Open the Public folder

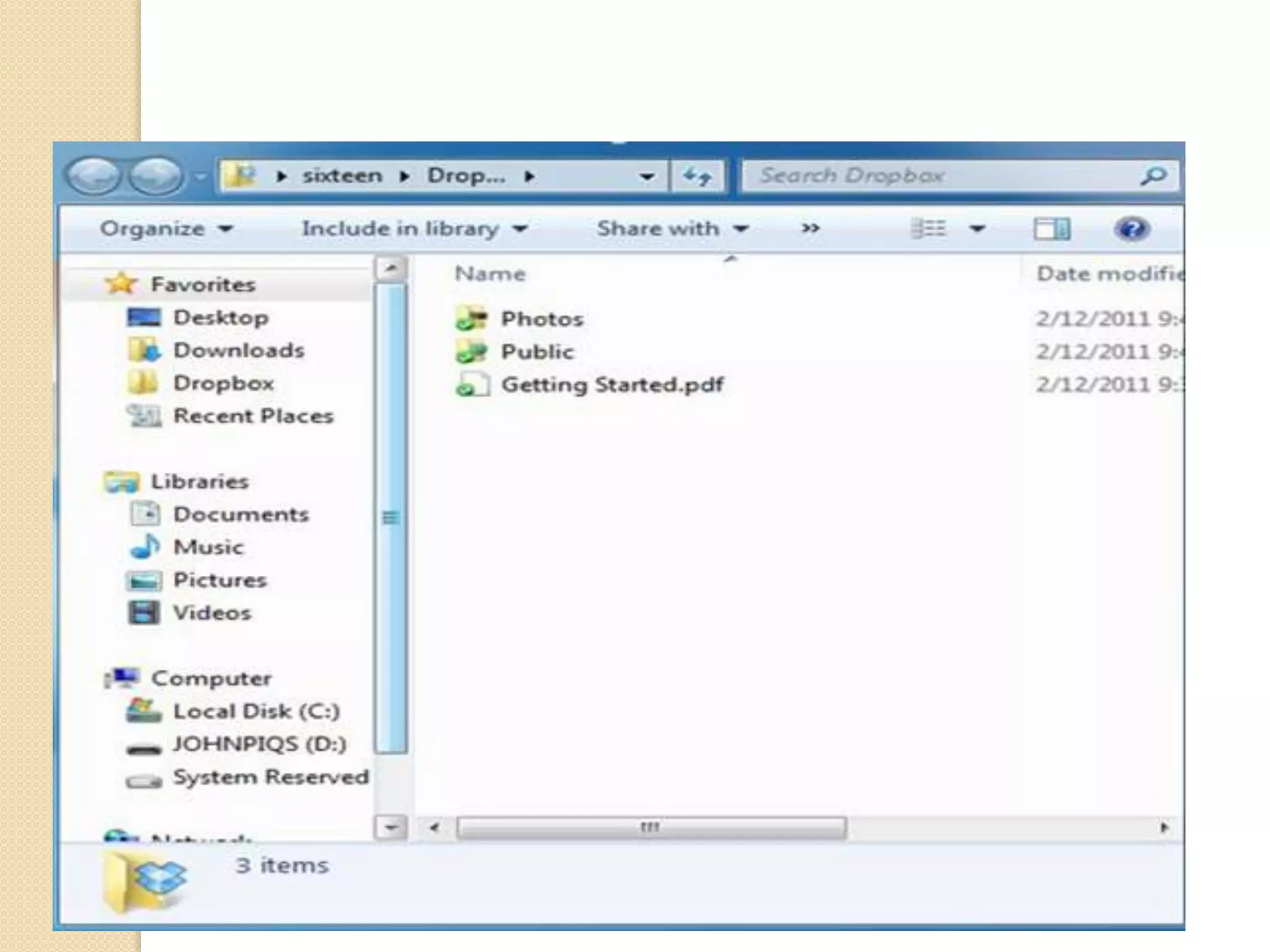(537, 351)
